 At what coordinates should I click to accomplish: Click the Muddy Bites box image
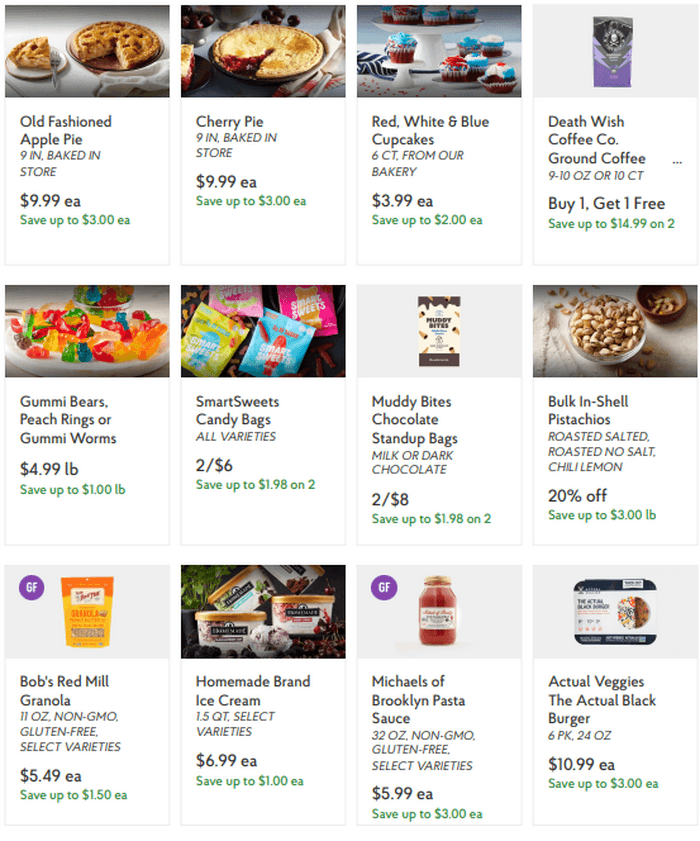click(x=439, y=331)
